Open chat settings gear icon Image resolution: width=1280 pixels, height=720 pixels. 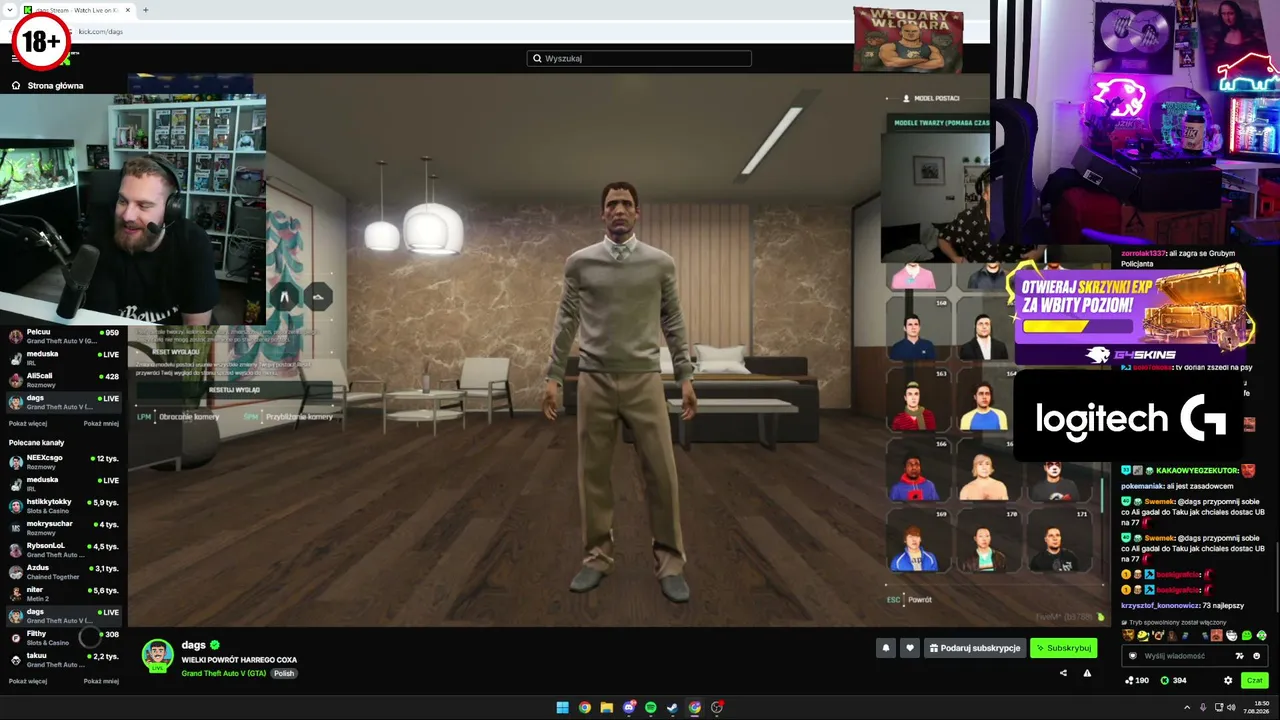click(x=1228, y=680)
